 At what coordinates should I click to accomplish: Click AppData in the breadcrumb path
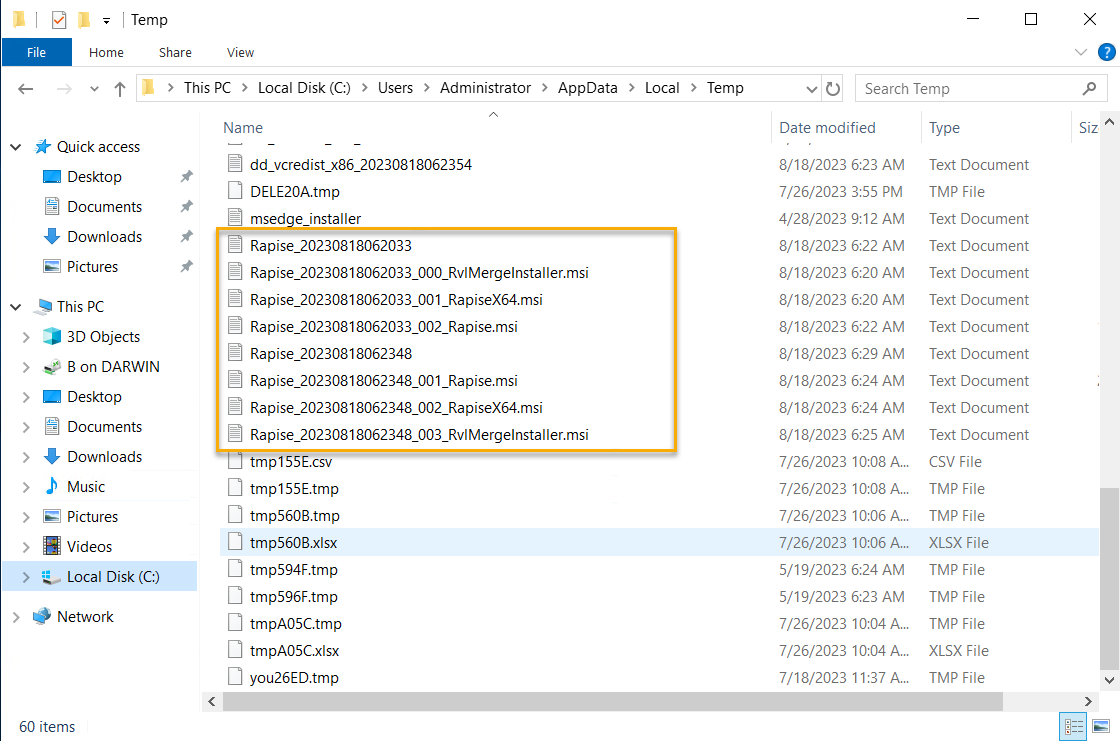(586, 88)
